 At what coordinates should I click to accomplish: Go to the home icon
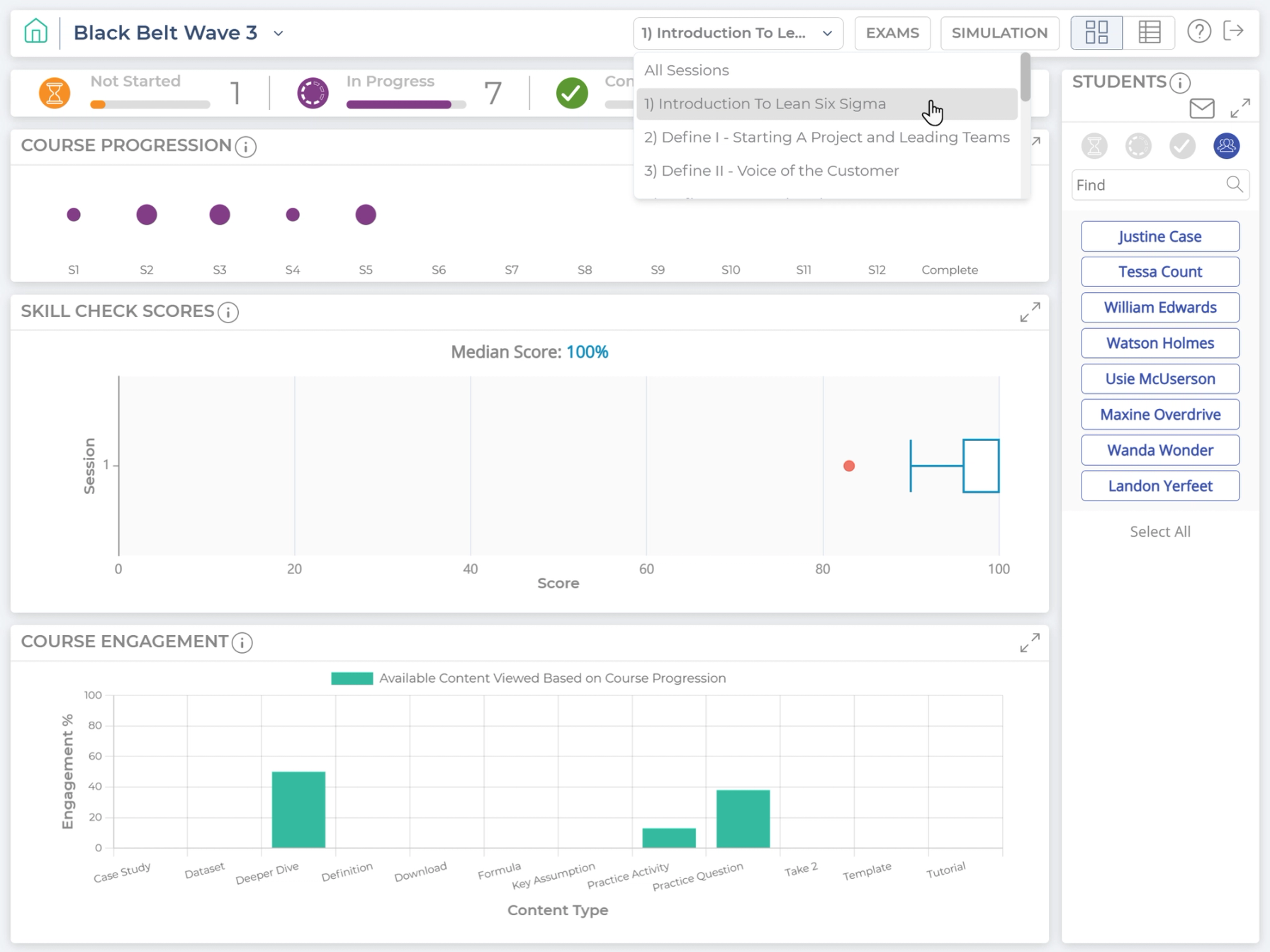35,32
